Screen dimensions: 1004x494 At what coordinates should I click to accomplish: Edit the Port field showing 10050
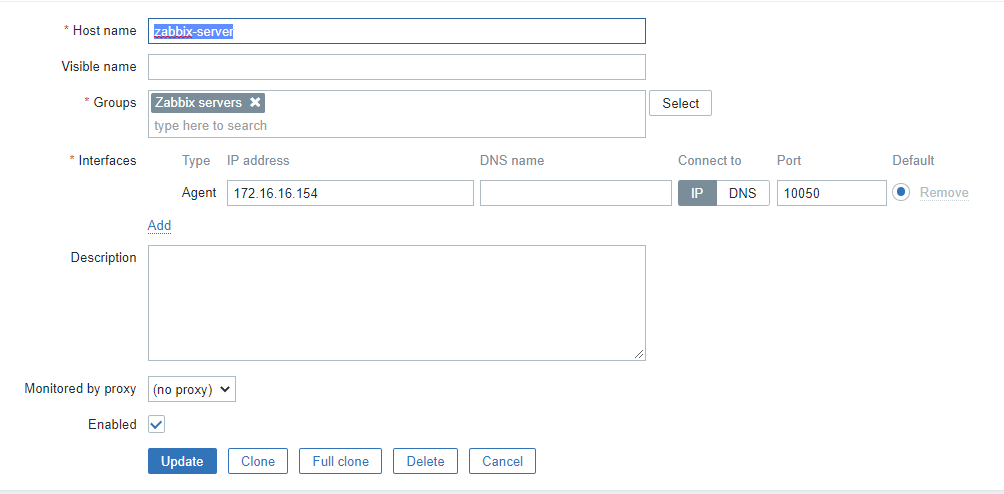[832, 193]
